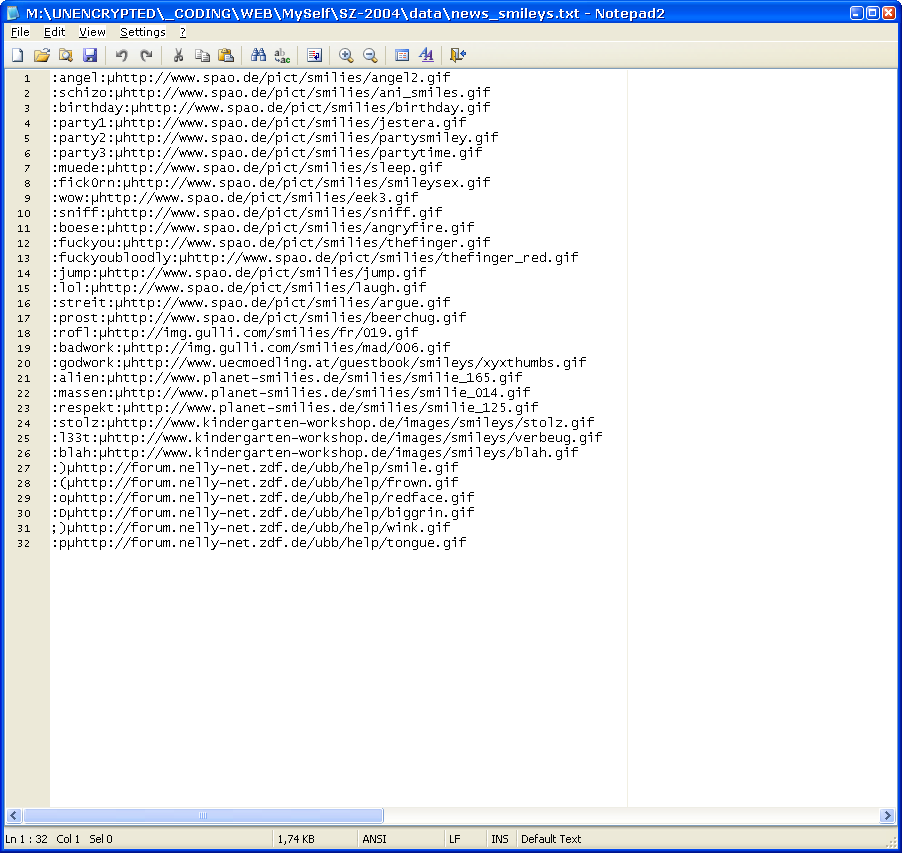Viewport: 902px width, 853px height.
Task: Click the line ending with wink.gif
Action: tap(251, 527)
